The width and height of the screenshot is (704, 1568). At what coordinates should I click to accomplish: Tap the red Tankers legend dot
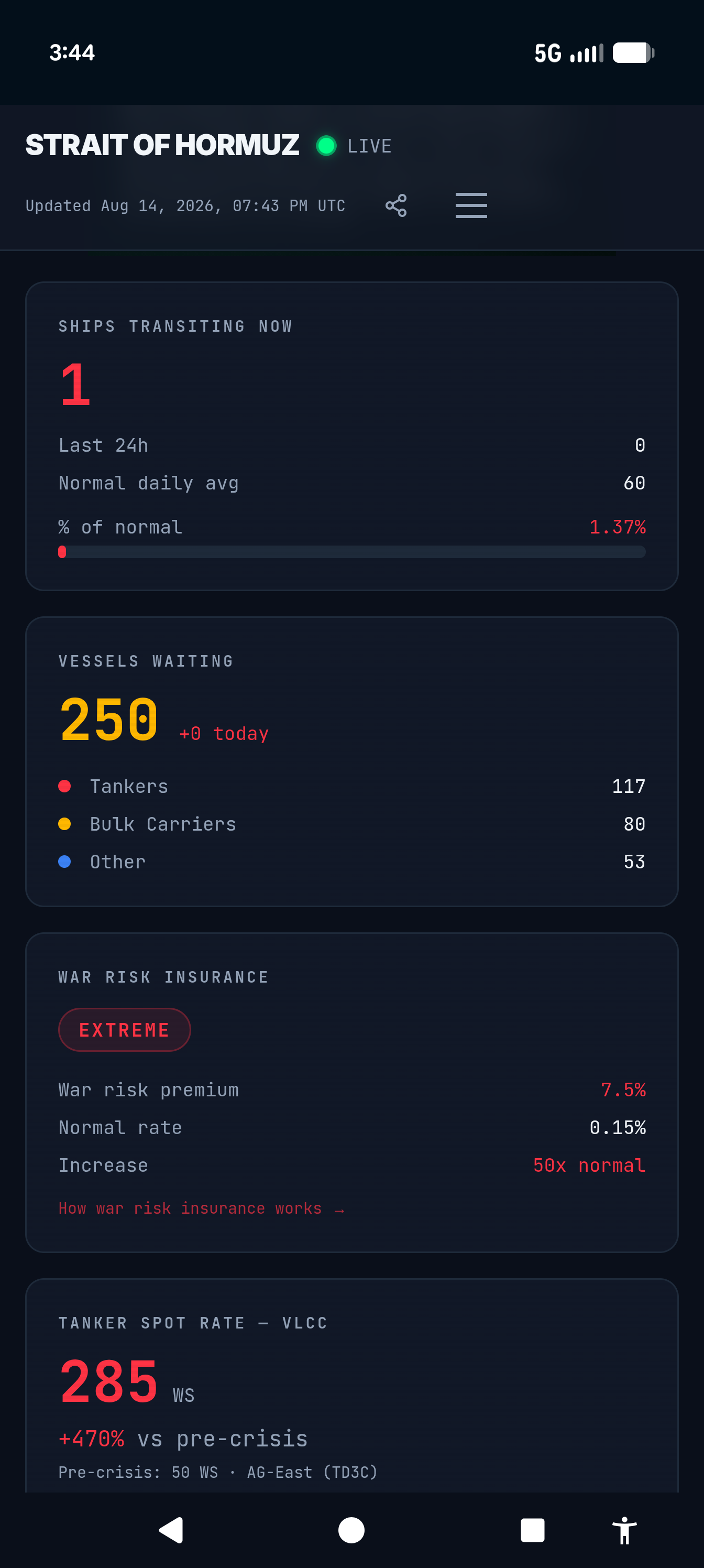[64, 786]
